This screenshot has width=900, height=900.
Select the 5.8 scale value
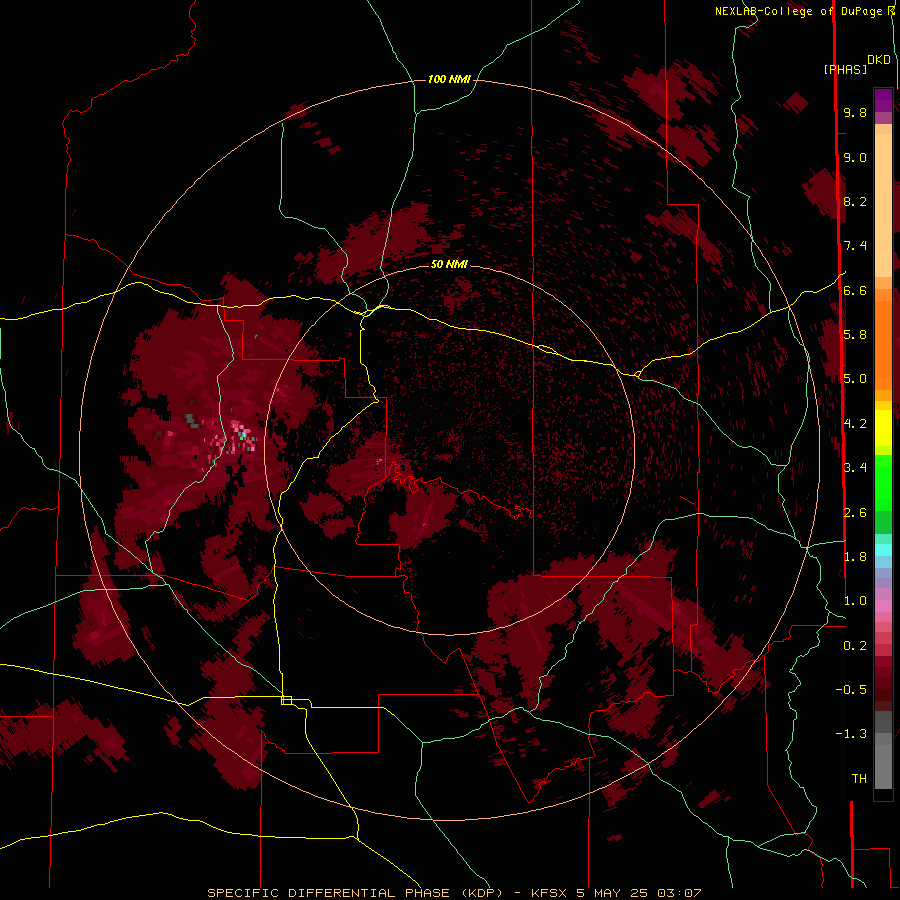[855, 335]
